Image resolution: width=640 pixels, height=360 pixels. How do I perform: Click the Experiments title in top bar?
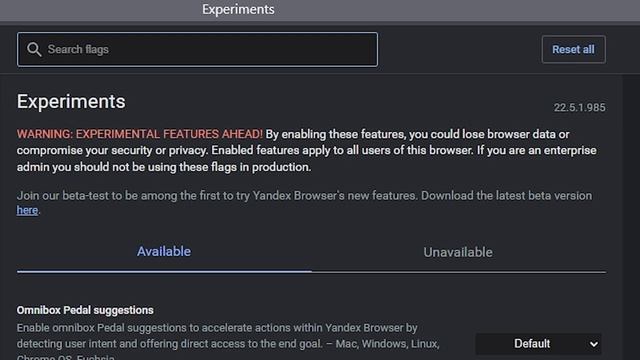[238, 9]
